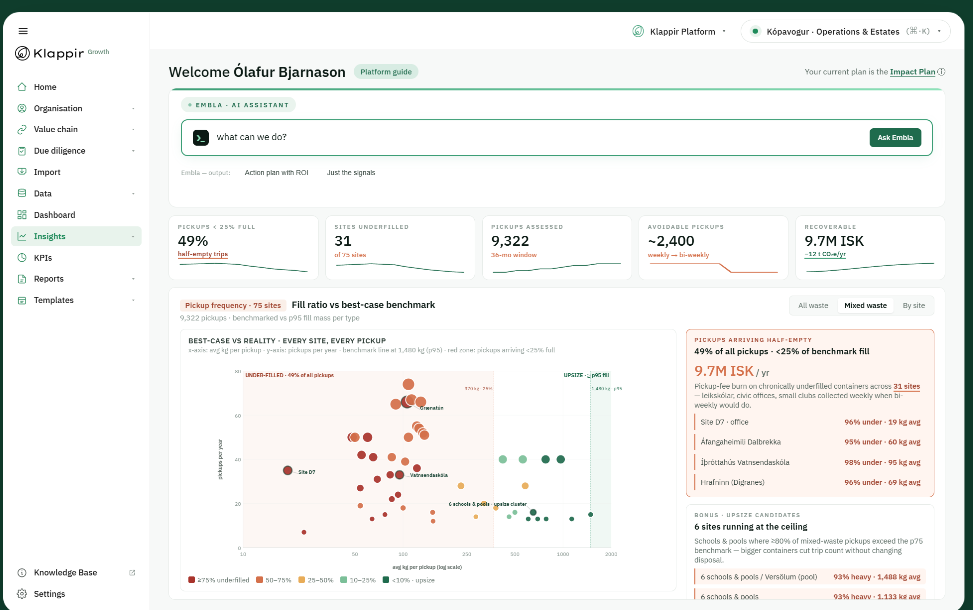This screenshot has height=610, width=973.
Task: Expand the Organisation menu chevron
Action: tap(133, 109)
